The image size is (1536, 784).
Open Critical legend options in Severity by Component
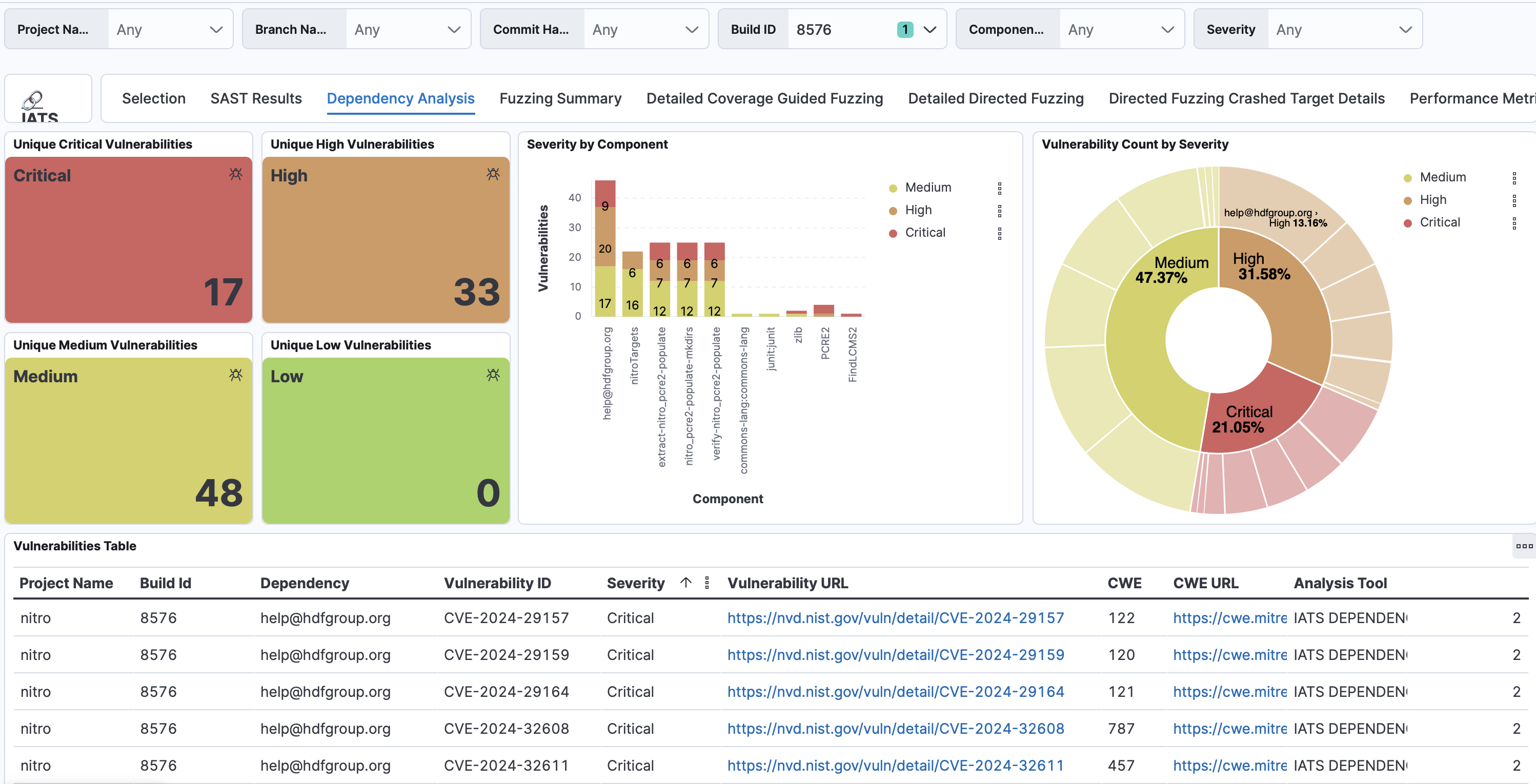(1000, 234)
